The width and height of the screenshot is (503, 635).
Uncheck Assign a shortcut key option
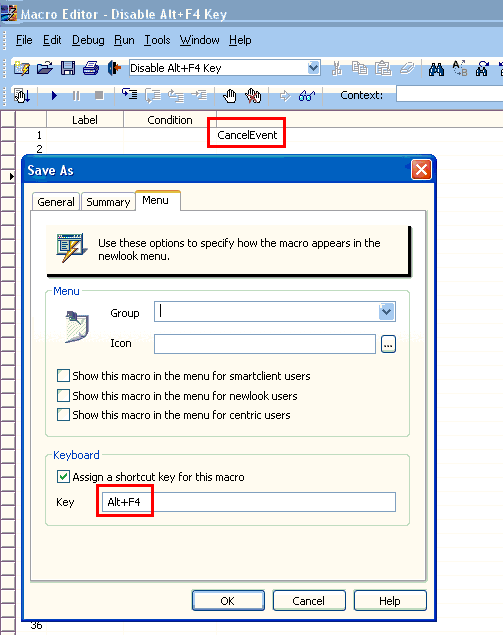(63, 477)
